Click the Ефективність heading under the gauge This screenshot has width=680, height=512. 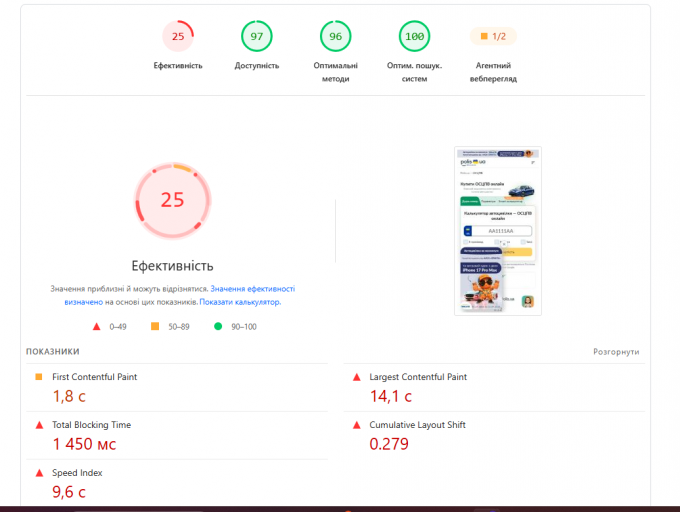pyautogui.click(x=173, y=266)
